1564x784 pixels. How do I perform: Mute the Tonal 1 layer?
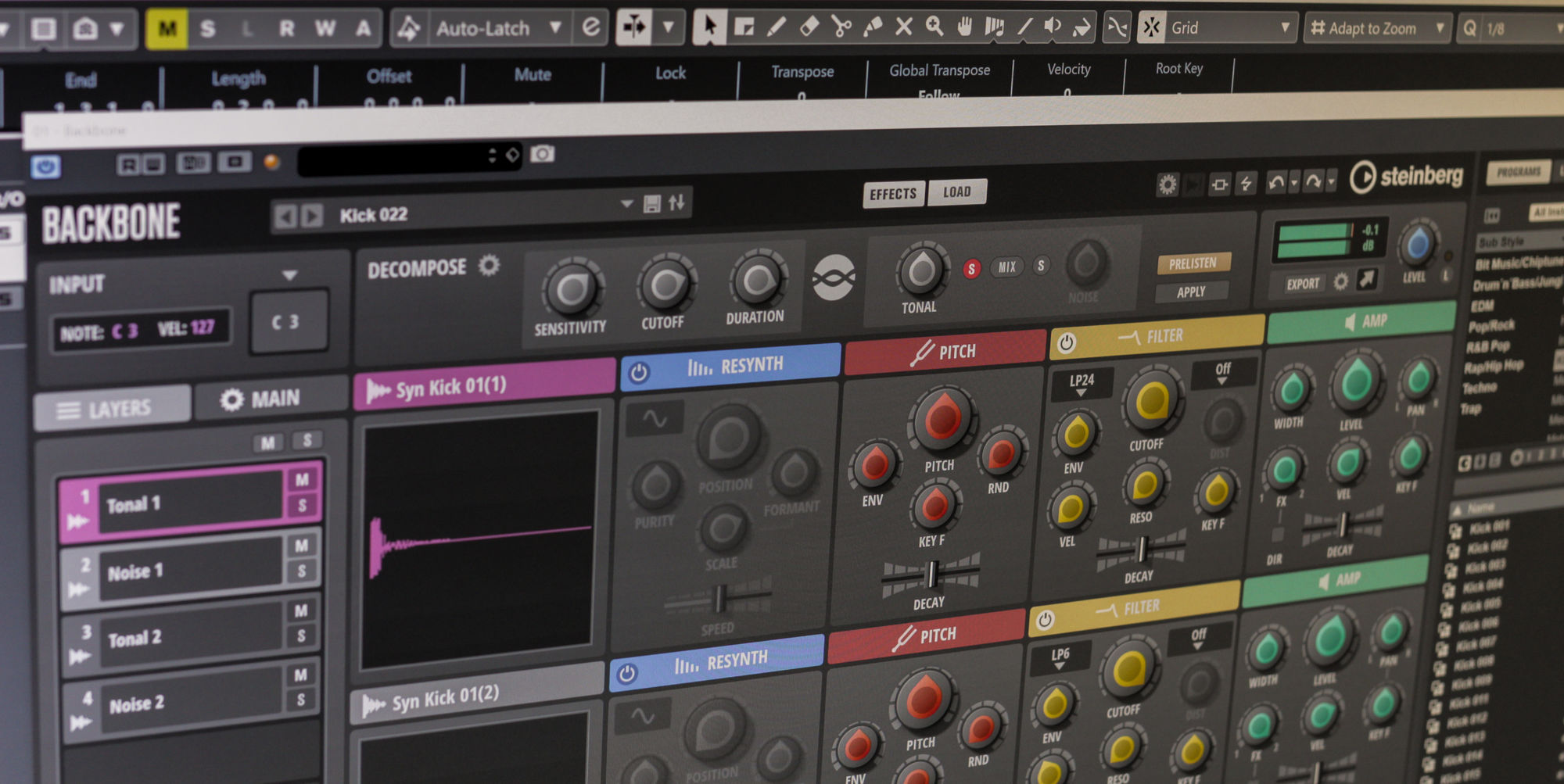point(302,479)
